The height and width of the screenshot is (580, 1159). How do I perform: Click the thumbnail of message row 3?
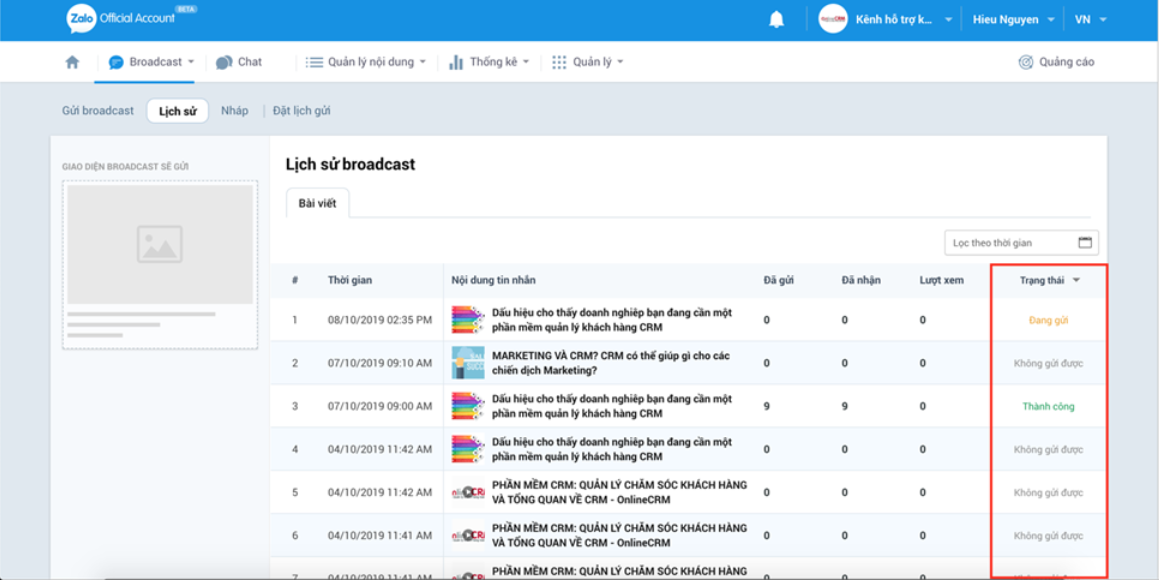click(x=468, y=406)
